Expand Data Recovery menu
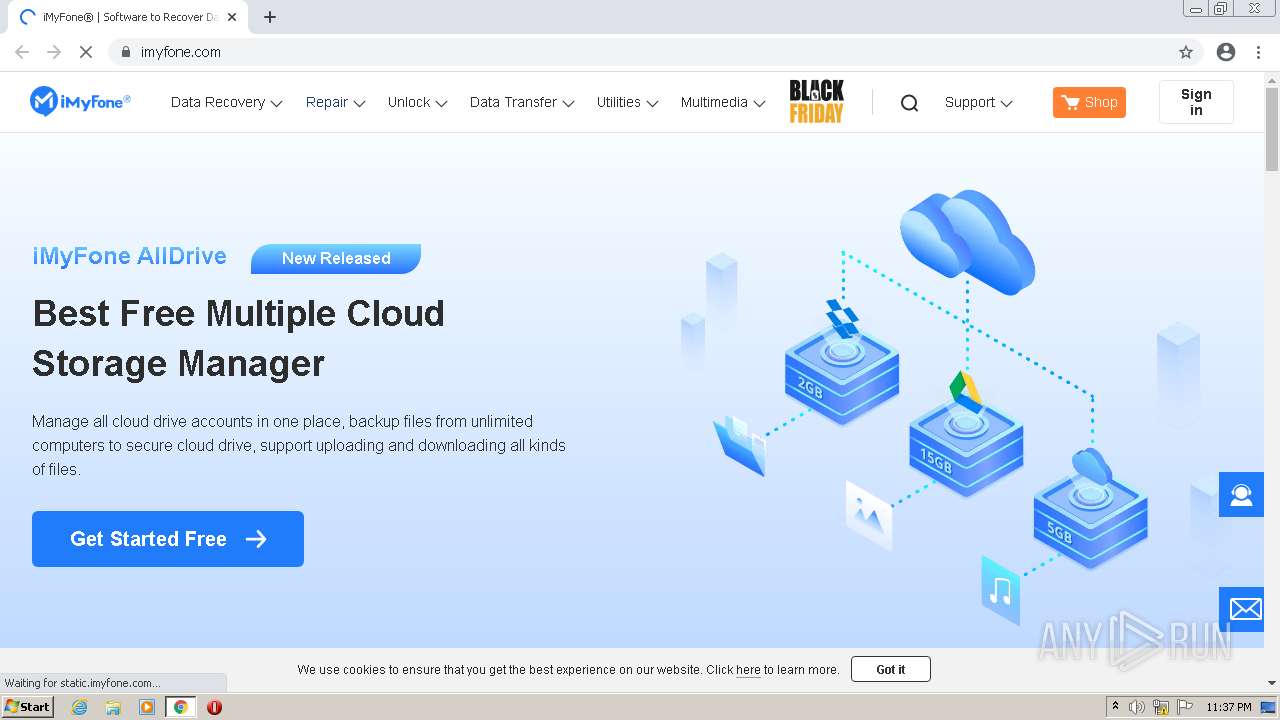 (x=227, y=102)
